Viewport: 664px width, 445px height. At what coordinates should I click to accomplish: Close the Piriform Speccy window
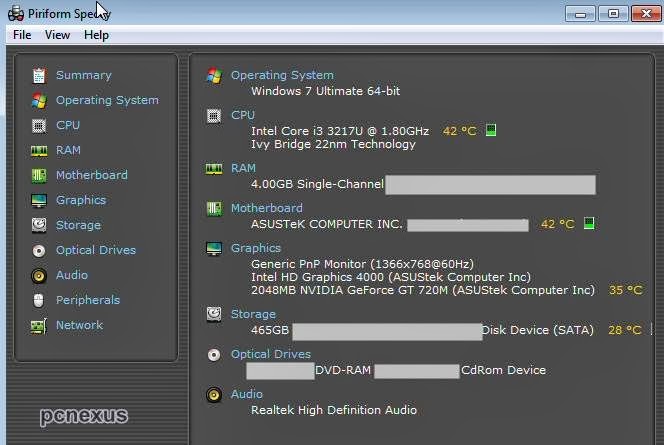(x=646, y=14)
